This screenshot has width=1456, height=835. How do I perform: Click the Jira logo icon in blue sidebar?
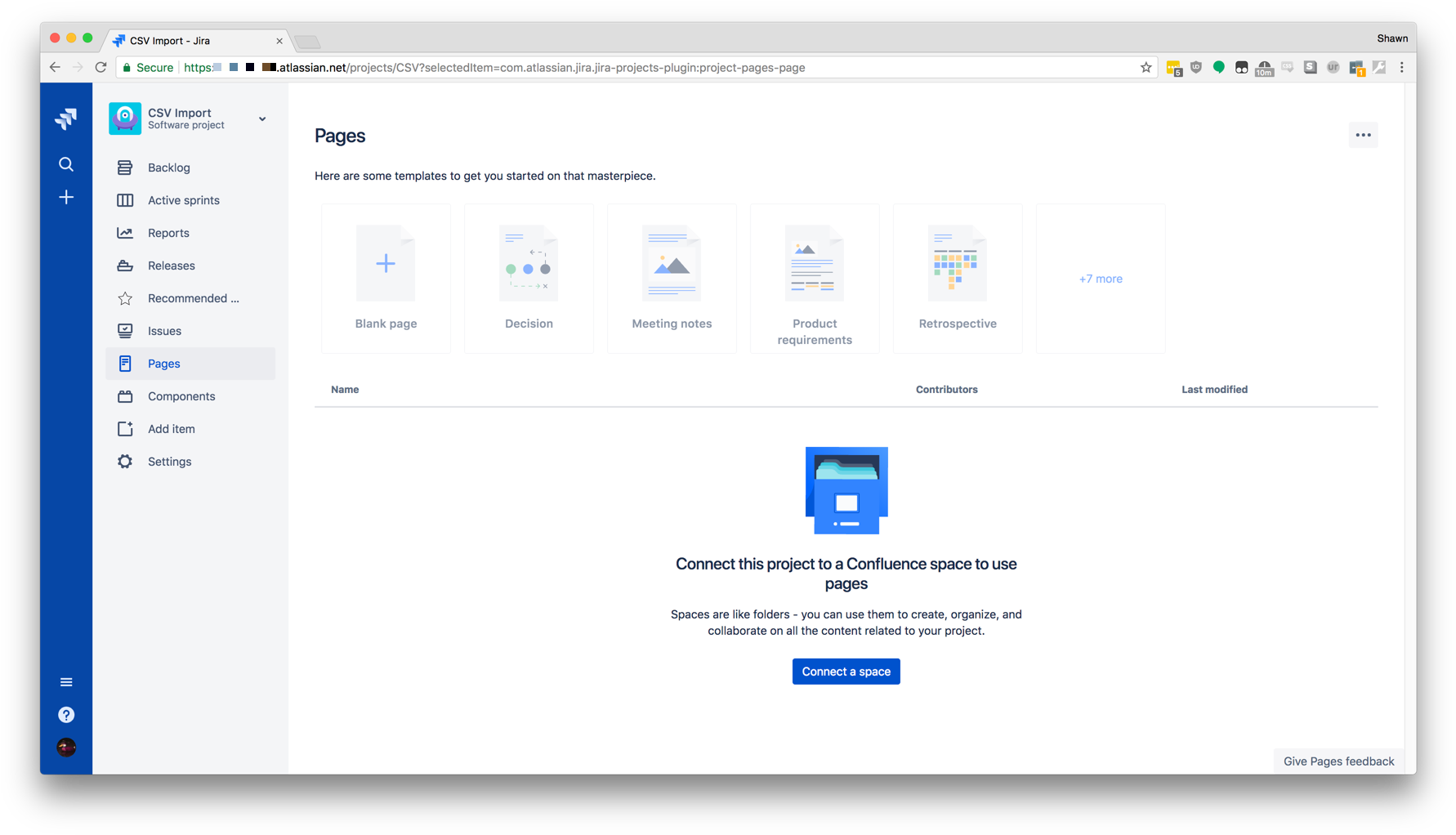click(66, 118)
